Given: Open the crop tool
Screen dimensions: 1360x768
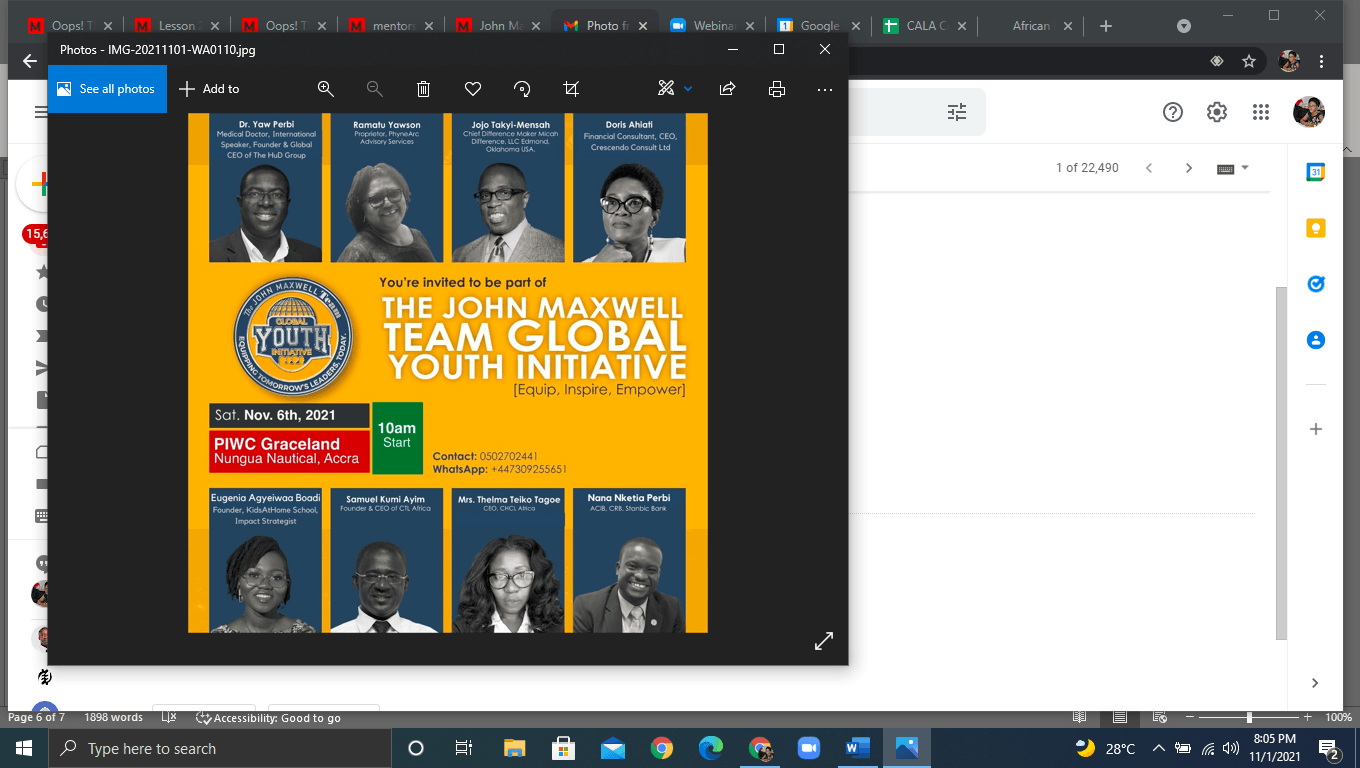Looking at the screenshot, I should 571,89.
